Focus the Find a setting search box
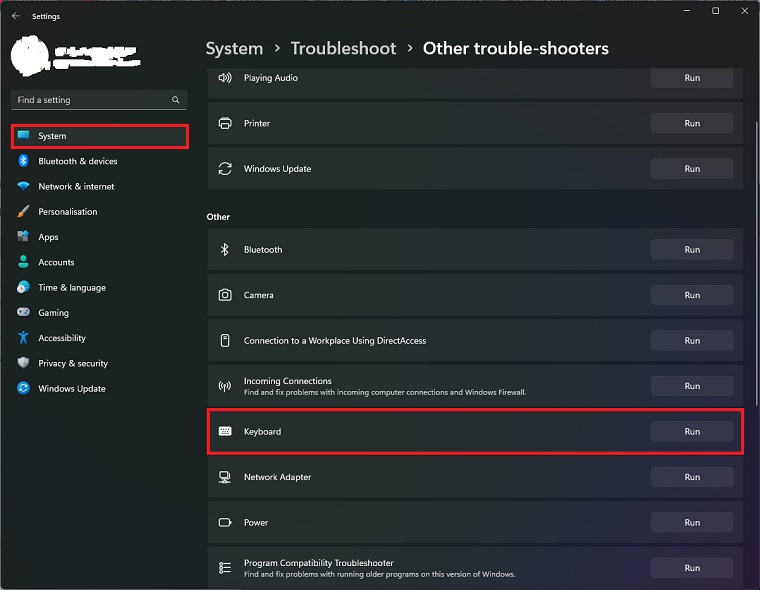Screen dimensions: 760x590 (x=90, y=100)
